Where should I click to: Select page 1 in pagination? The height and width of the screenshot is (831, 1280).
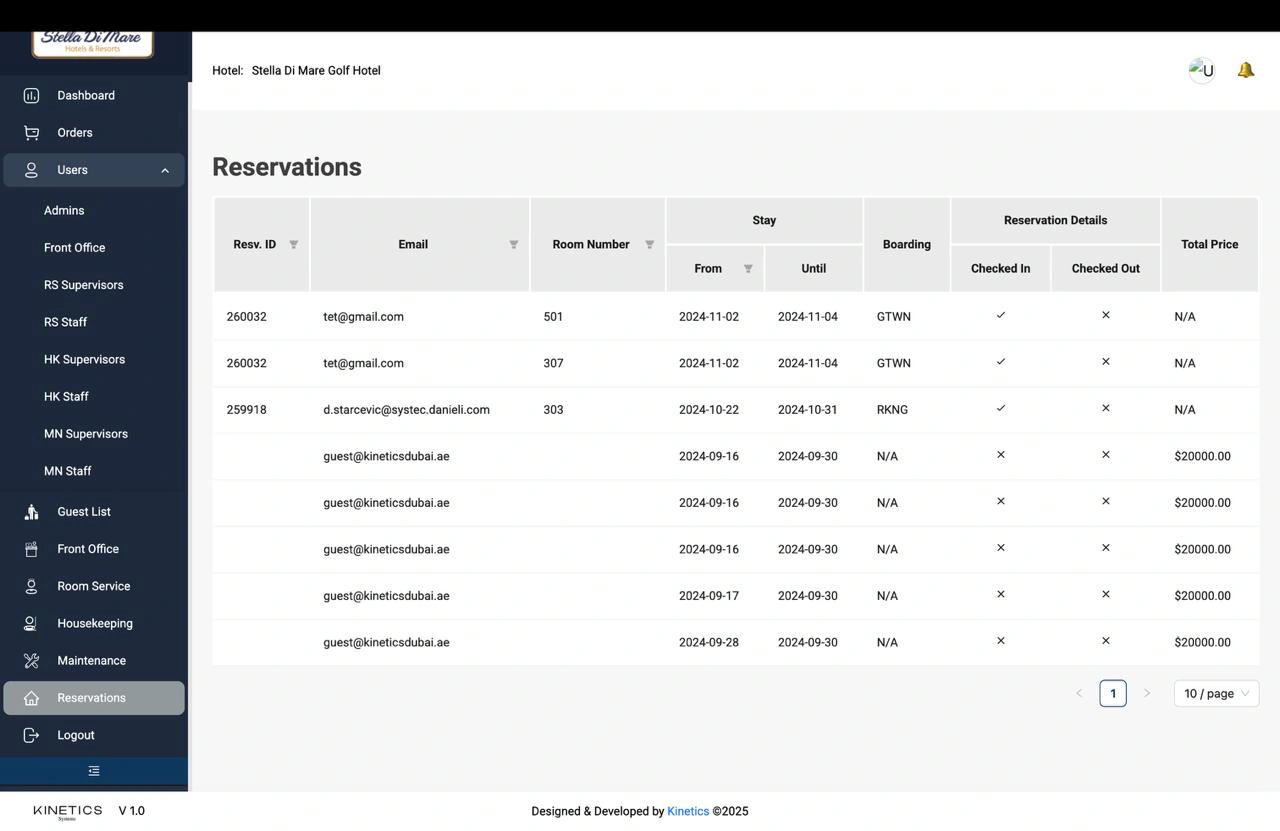1113,694
